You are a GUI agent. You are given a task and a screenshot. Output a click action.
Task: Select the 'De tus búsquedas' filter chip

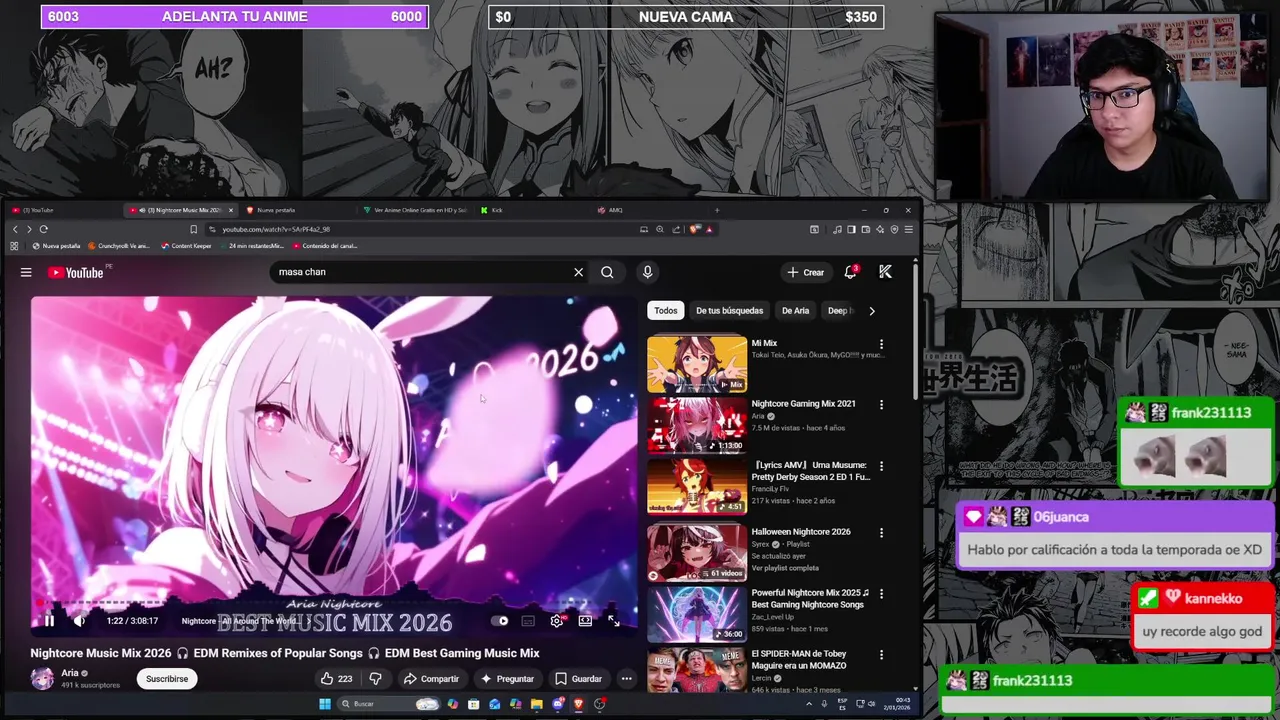(x=729, y=311)
